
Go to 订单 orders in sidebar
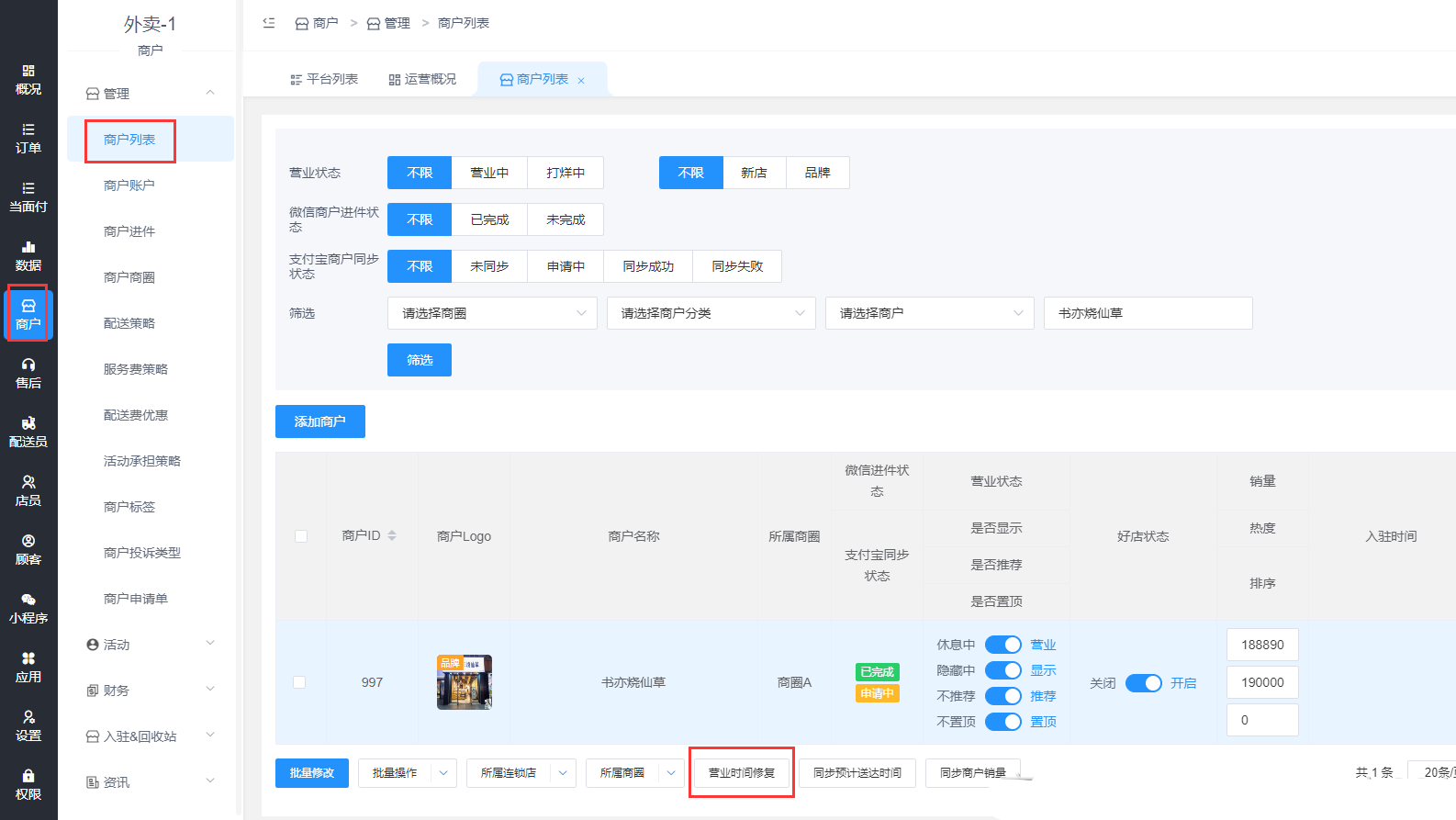(28, 139)
